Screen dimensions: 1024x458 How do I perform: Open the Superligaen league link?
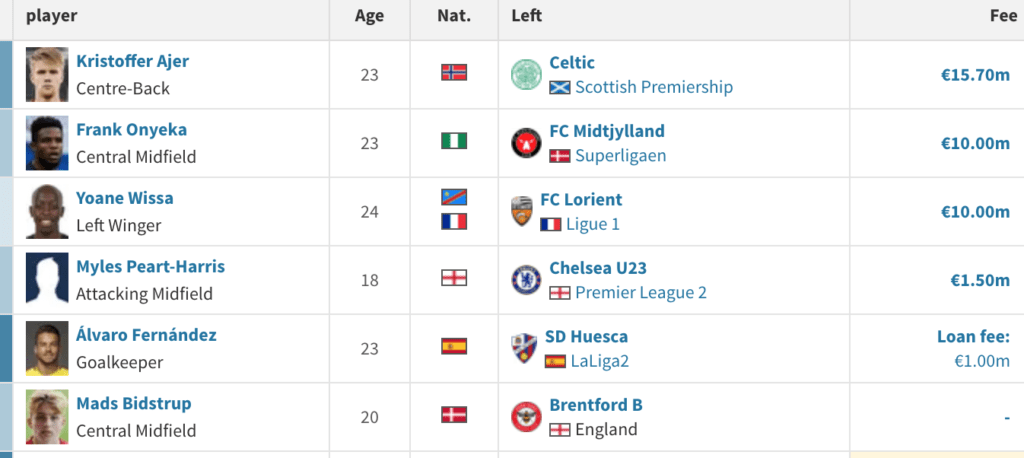pyautogui.click(x=620, y=156)
